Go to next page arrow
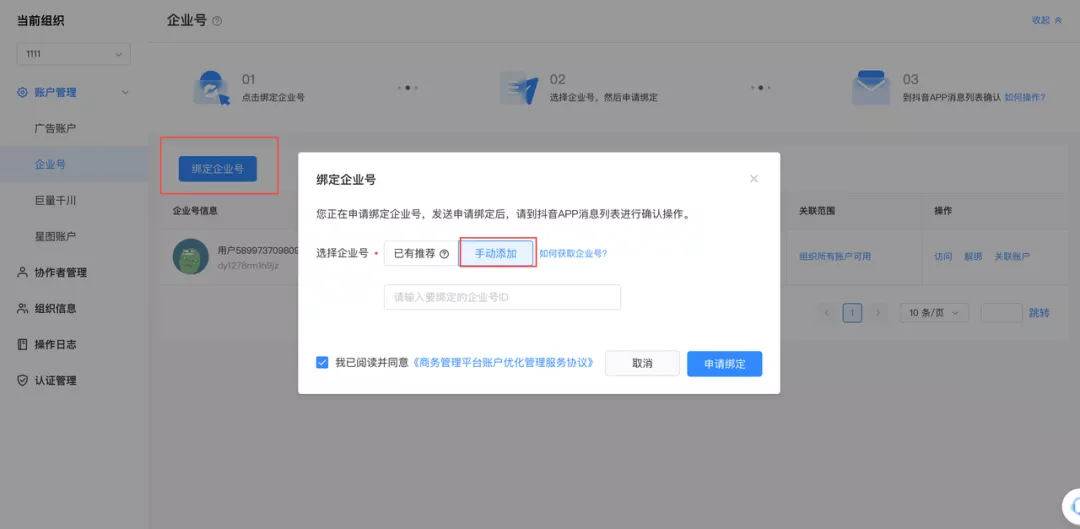This screenshot has width=1080, height=529. click(x=877, y=313)
